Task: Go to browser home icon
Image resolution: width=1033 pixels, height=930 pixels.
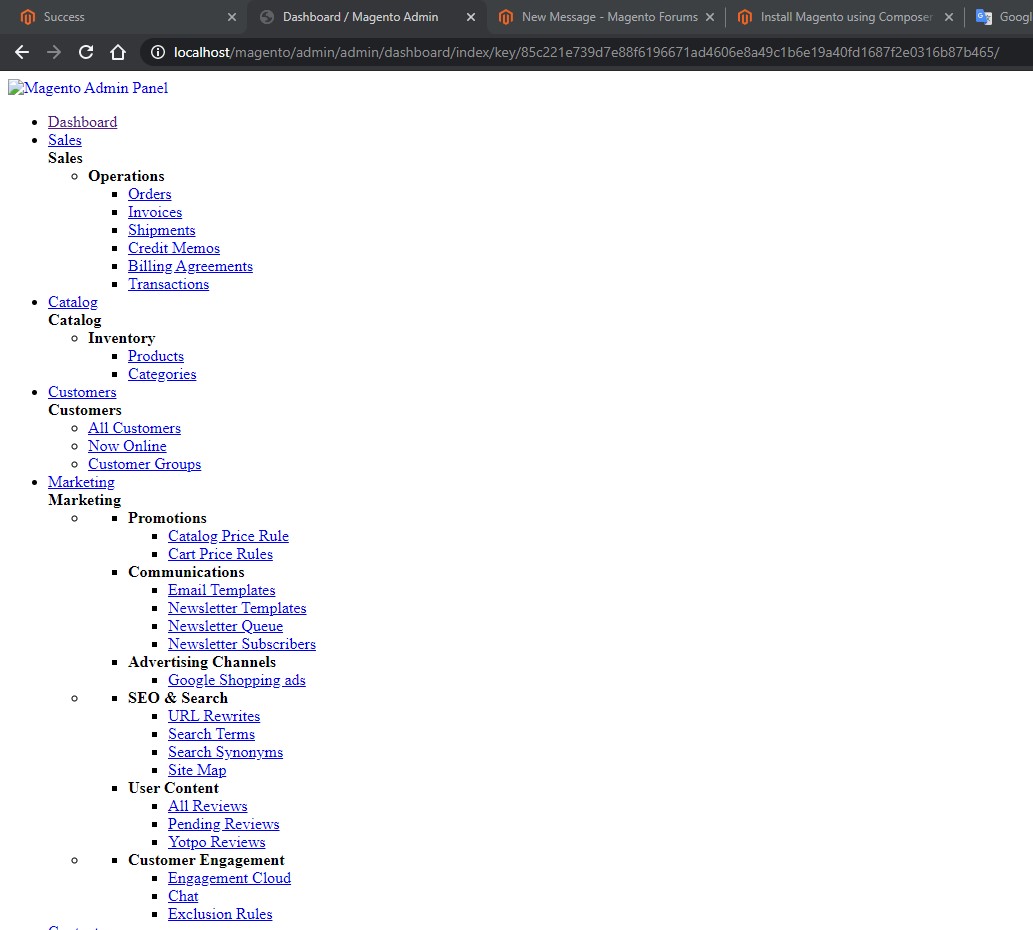Action: (118, 52)
